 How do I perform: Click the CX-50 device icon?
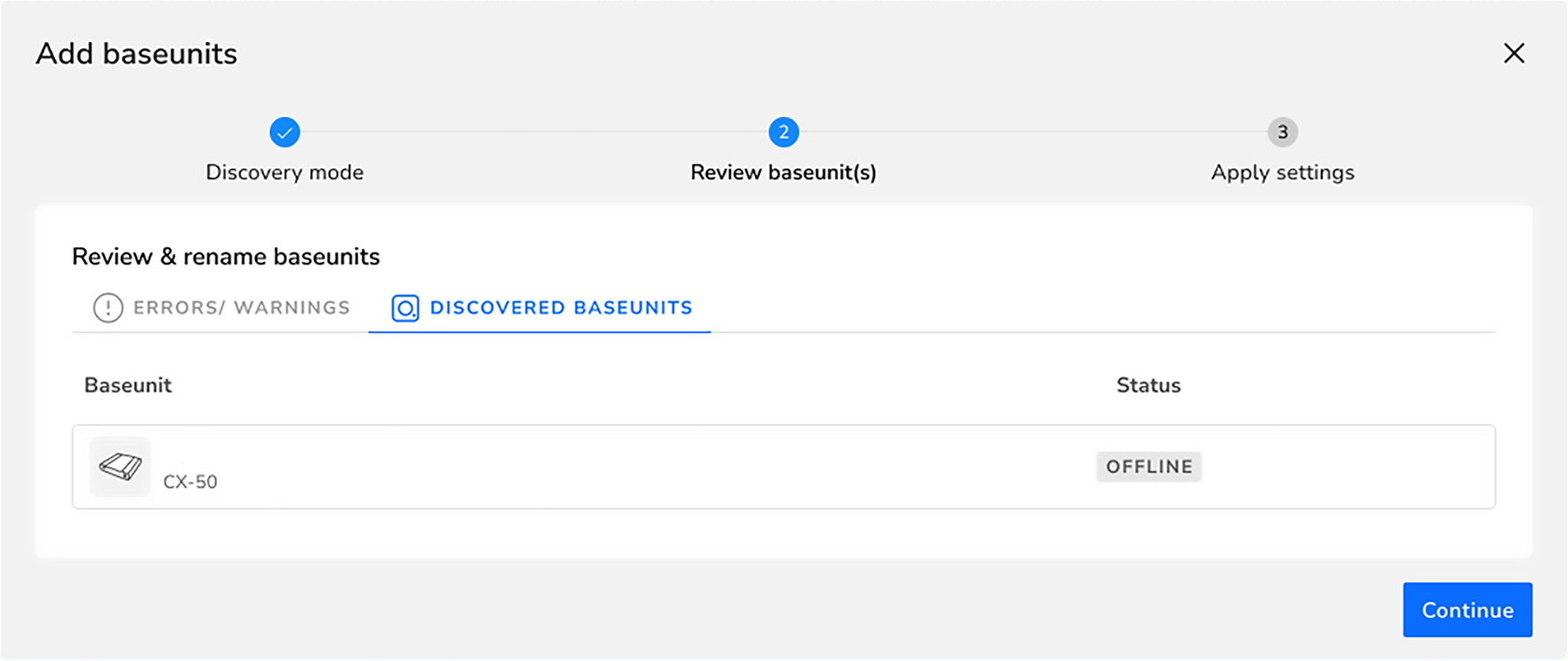coord(120,466)
